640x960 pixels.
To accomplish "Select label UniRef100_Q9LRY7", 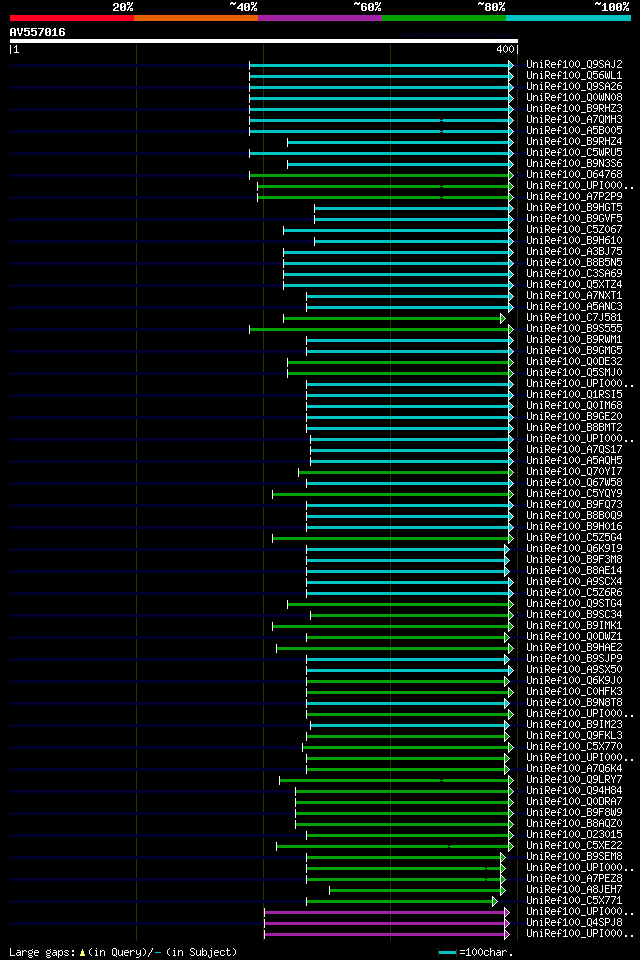I will 574,780.
